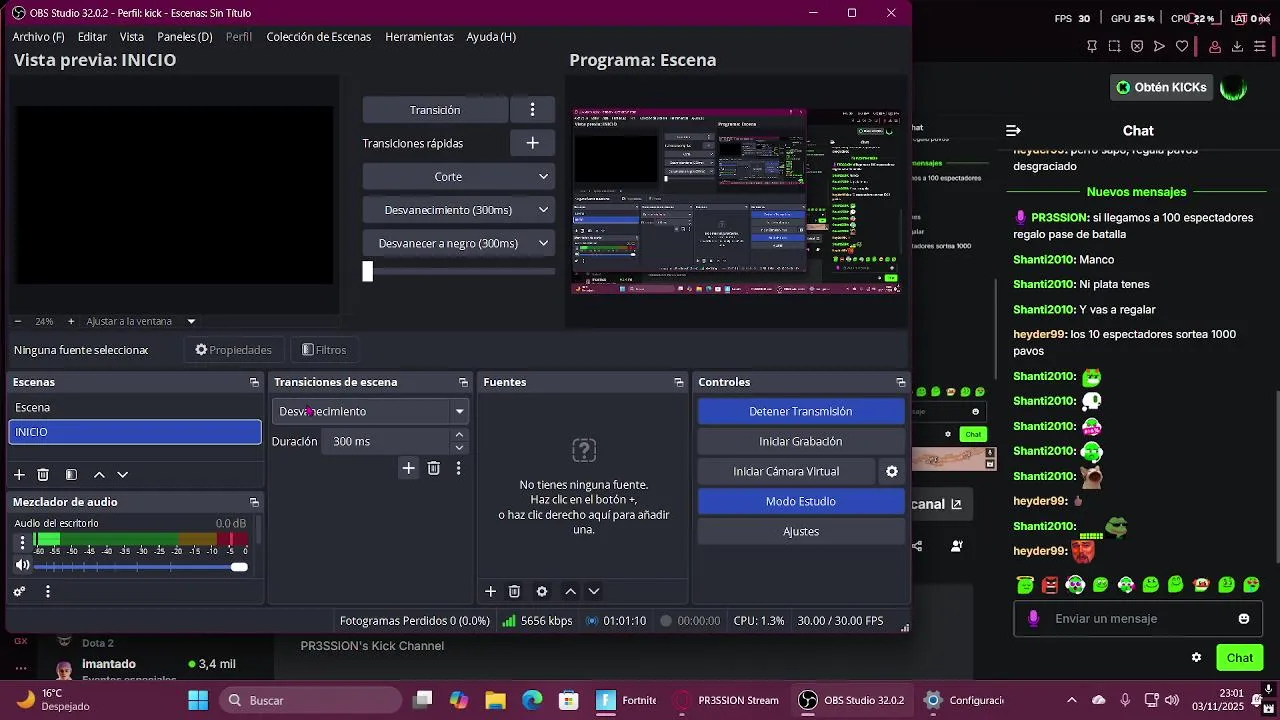Open the Ajustar a la ventana zoom dropdown
This screenshot has height=720, width=1280.
pos(140,321)
